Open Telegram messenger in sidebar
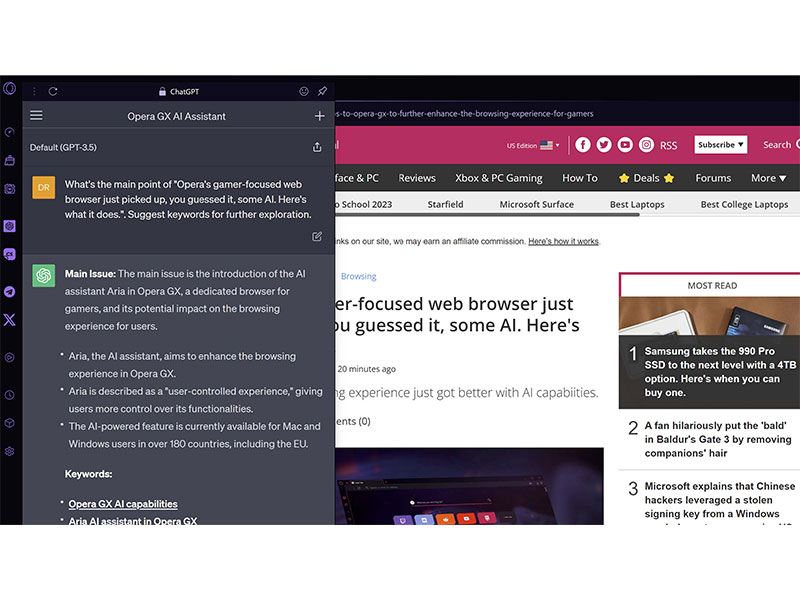Image resolution: width=800 pixels, height=600 pixels. point(10,292)
